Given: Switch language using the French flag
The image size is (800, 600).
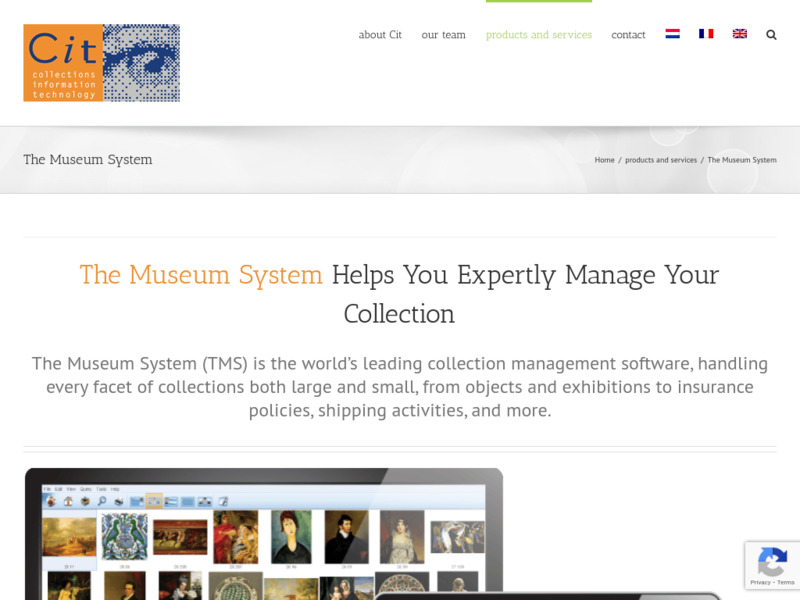Looking at the screenshot, I should click(706, 34).
